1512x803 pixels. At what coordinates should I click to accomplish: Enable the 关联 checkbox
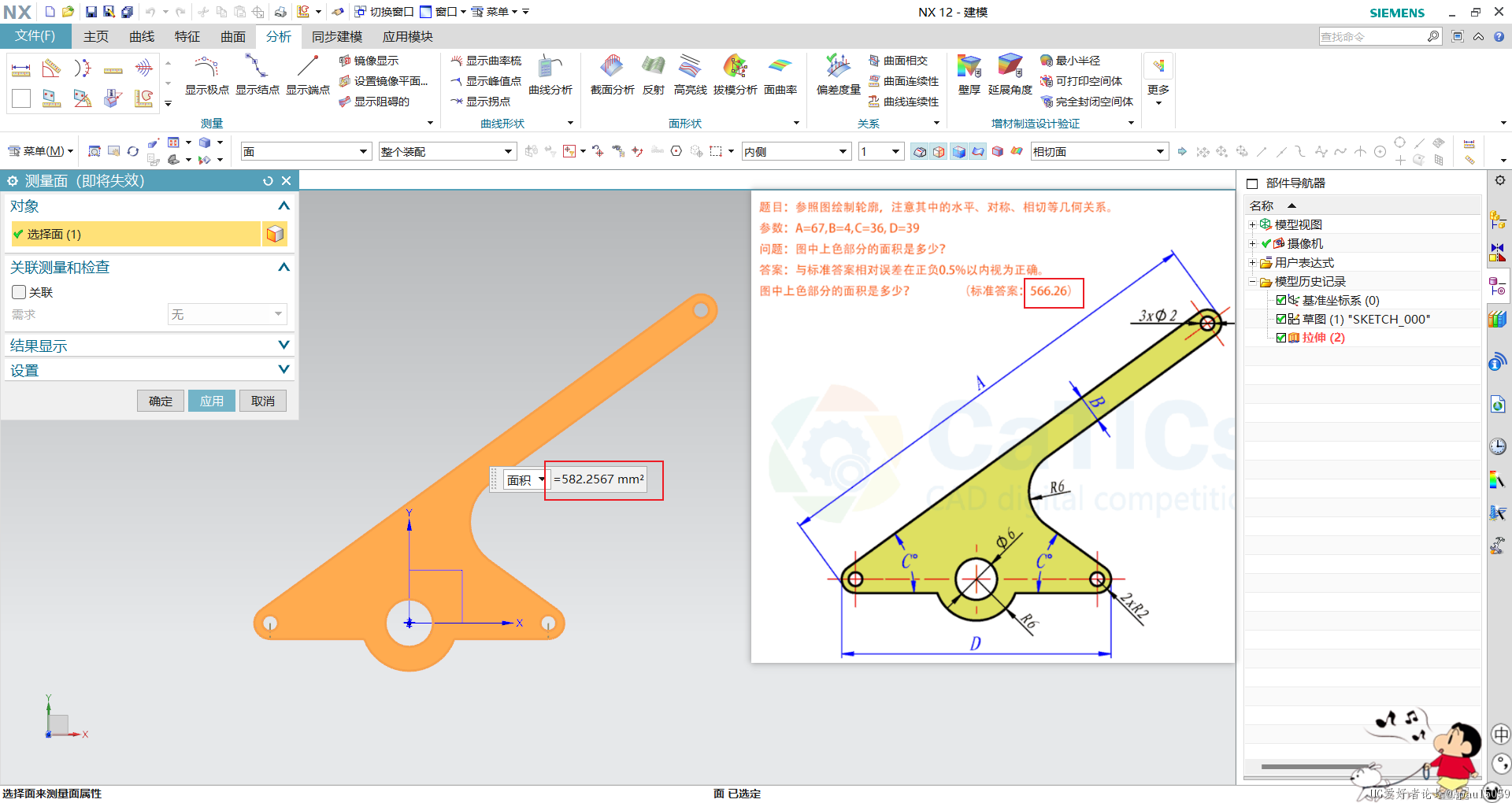(x=20, y=292)
